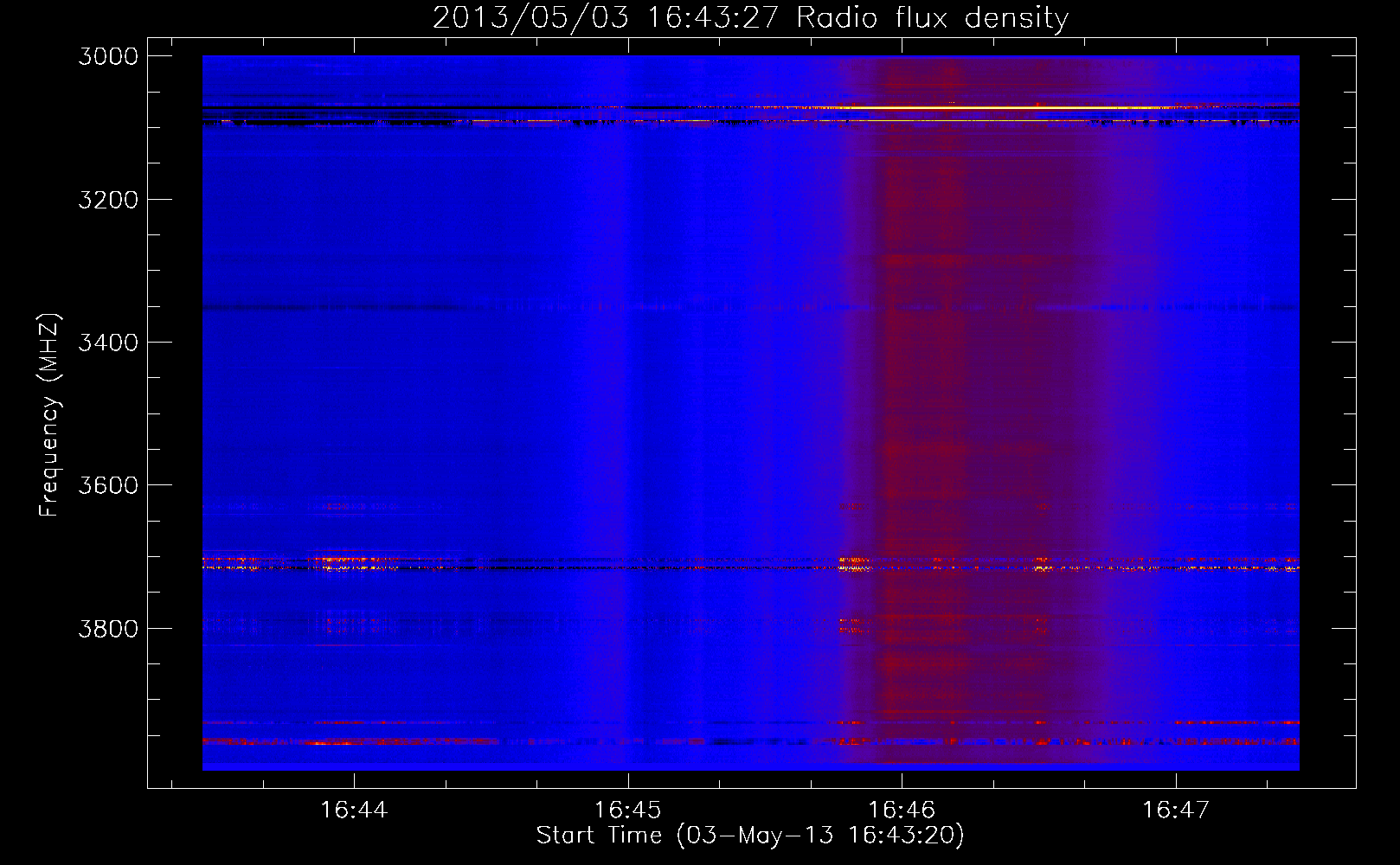Select the 3400 frequency tick label
This screenshot has height=865, width=1400.
pos(108,343)
